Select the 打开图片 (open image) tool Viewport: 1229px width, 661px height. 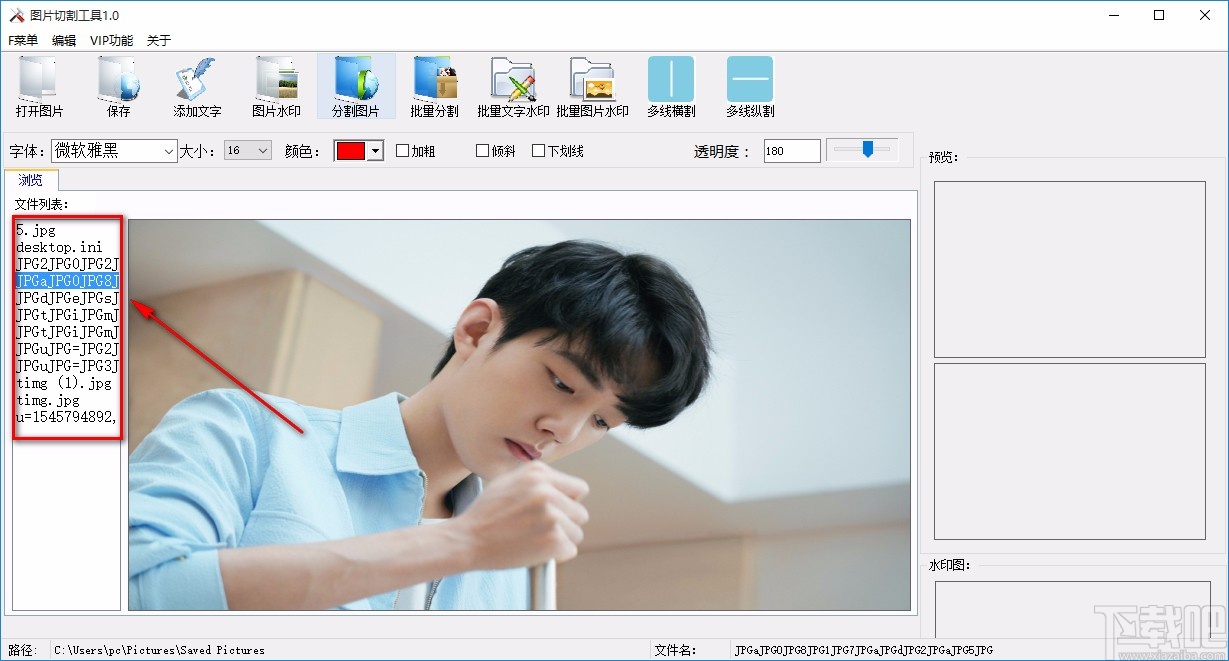39,87
